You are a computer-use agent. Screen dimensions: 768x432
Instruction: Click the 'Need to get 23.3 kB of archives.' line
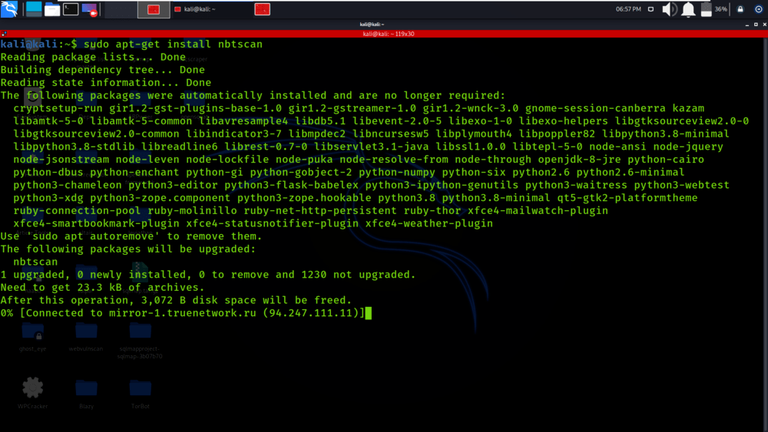point(102,288)
